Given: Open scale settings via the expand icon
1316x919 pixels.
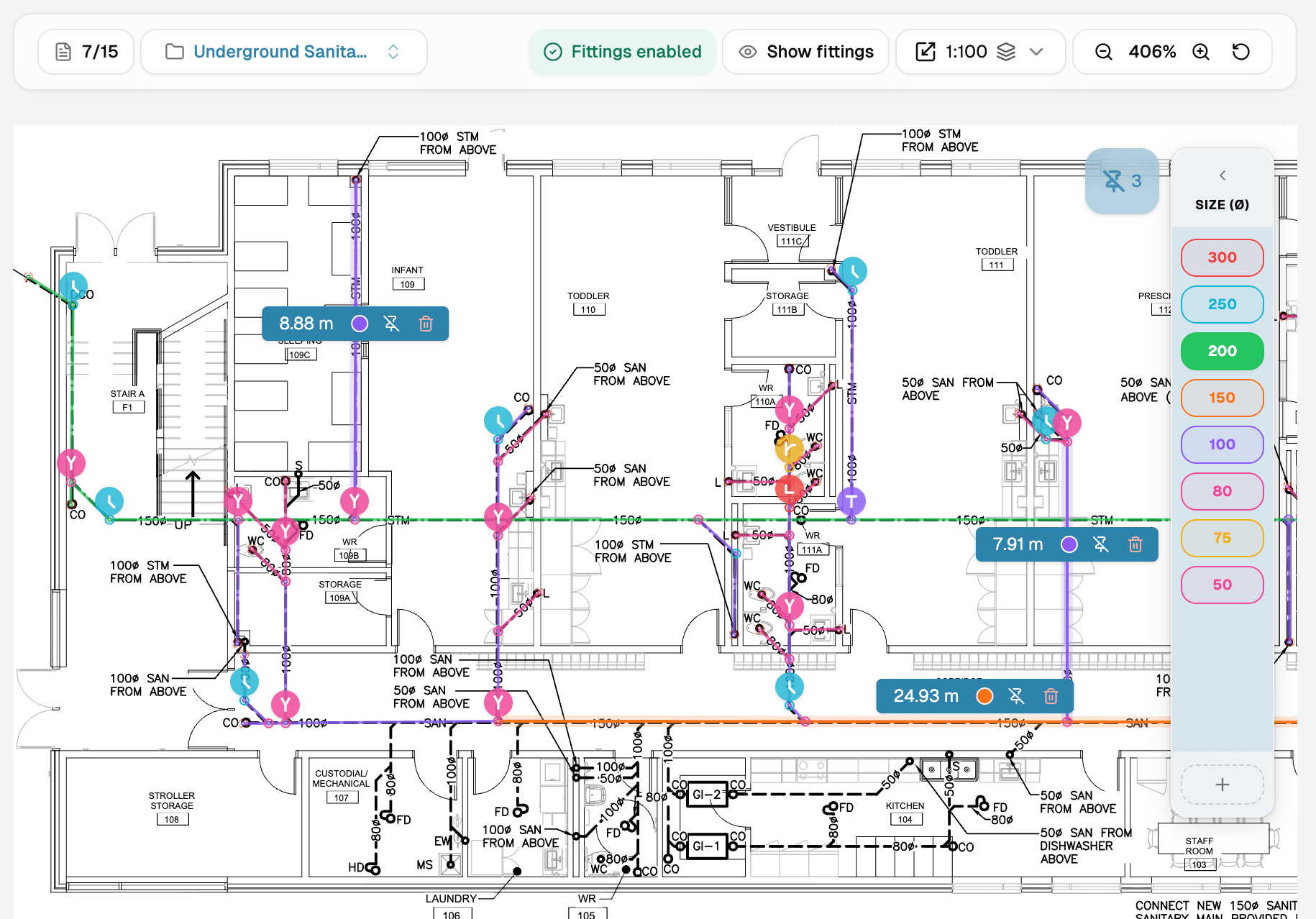Looking at the screenshot, I should [x=925, y=51].
